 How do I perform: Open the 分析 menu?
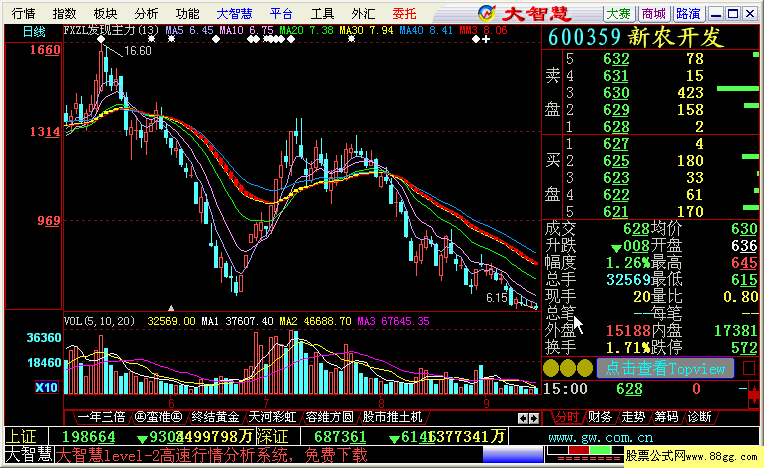(146, 14)
